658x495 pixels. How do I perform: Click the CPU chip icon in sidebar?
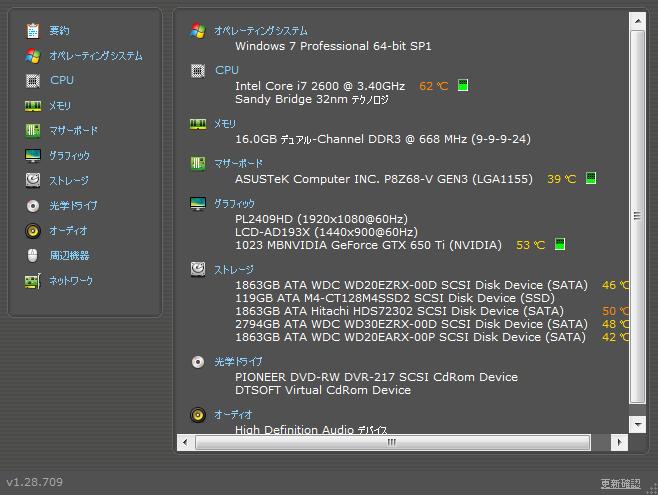point(33,81)
